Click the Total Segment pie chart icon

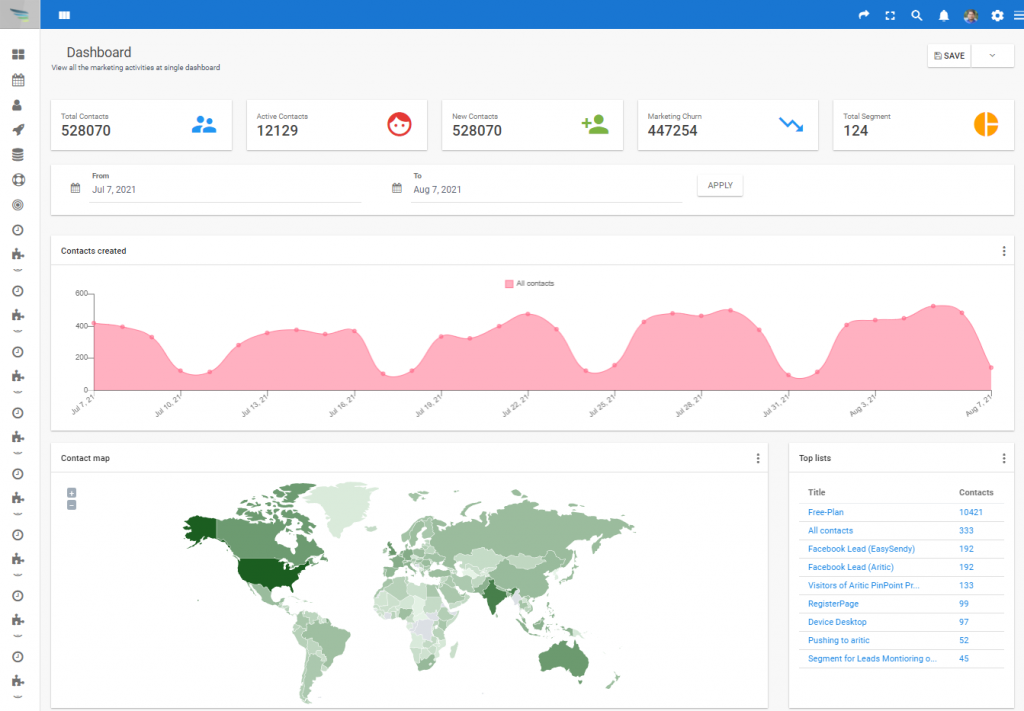pyautogui.click(x=986, y=124)
